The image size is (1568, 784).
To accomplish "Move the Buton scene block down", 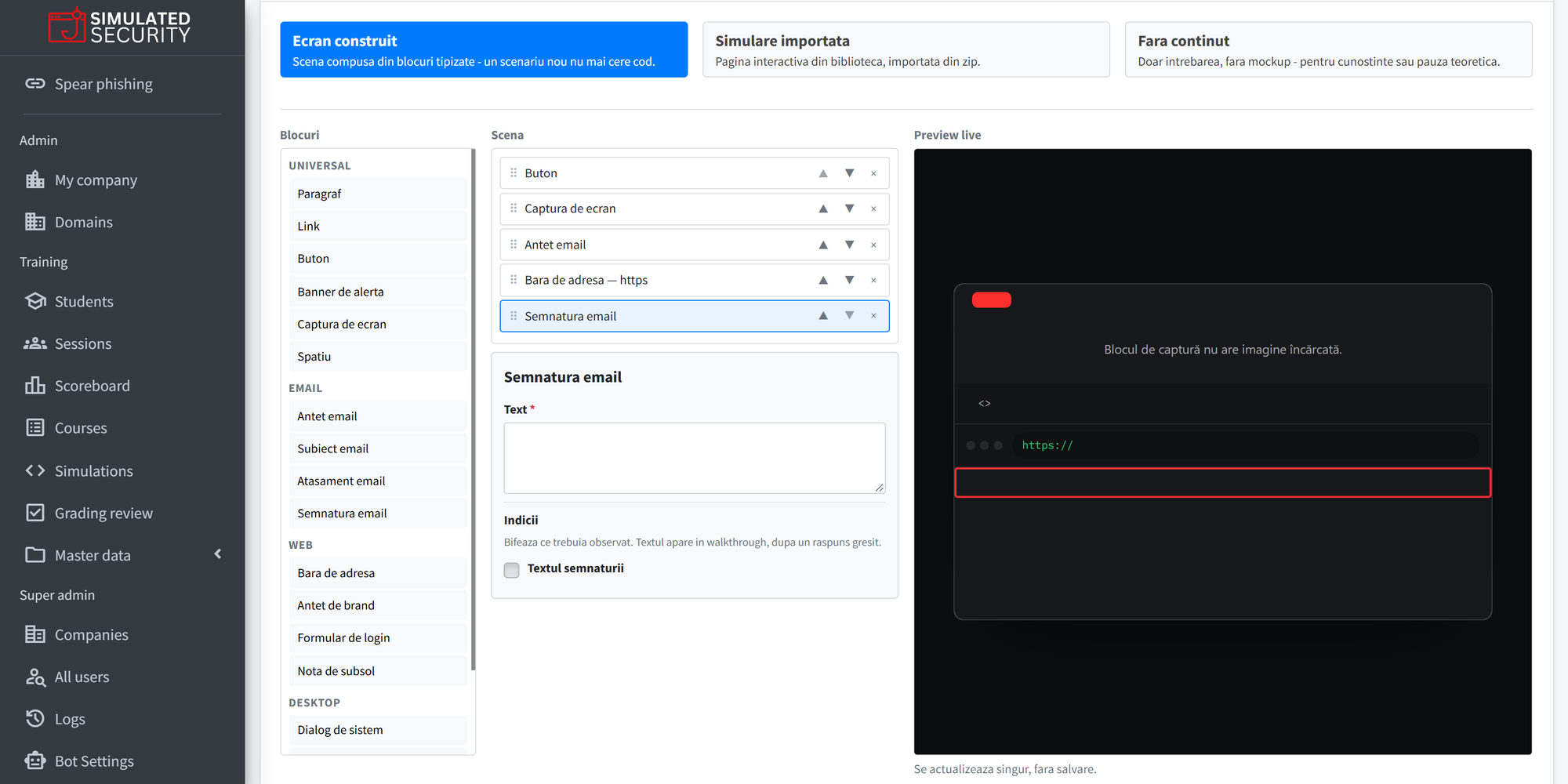I will point(849,173).
